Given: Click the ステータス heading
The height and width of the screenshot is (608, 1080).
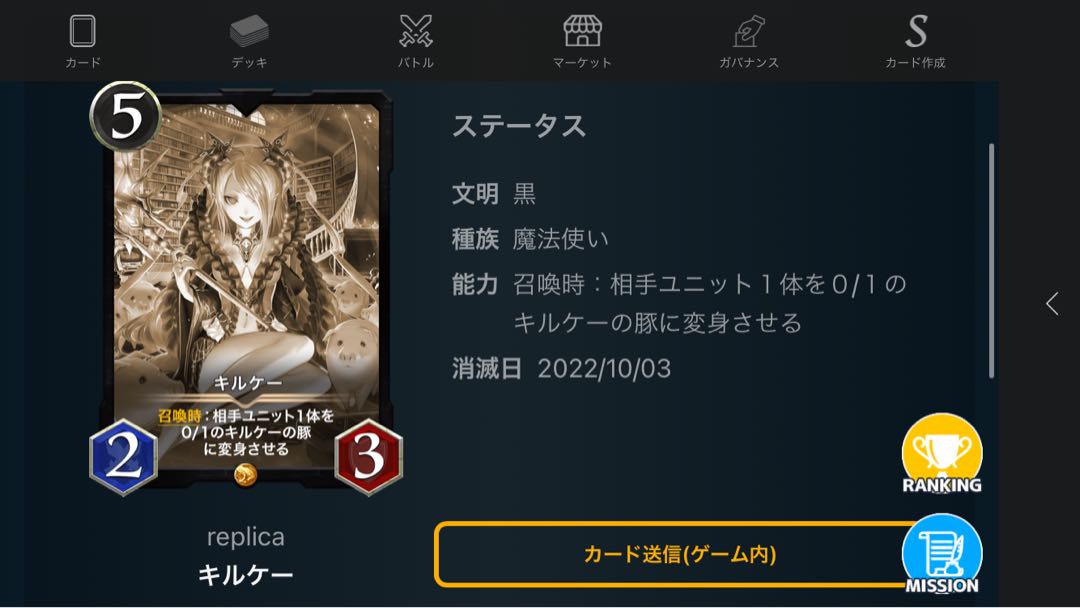Looking at the screenshot, I should [519, 126].
